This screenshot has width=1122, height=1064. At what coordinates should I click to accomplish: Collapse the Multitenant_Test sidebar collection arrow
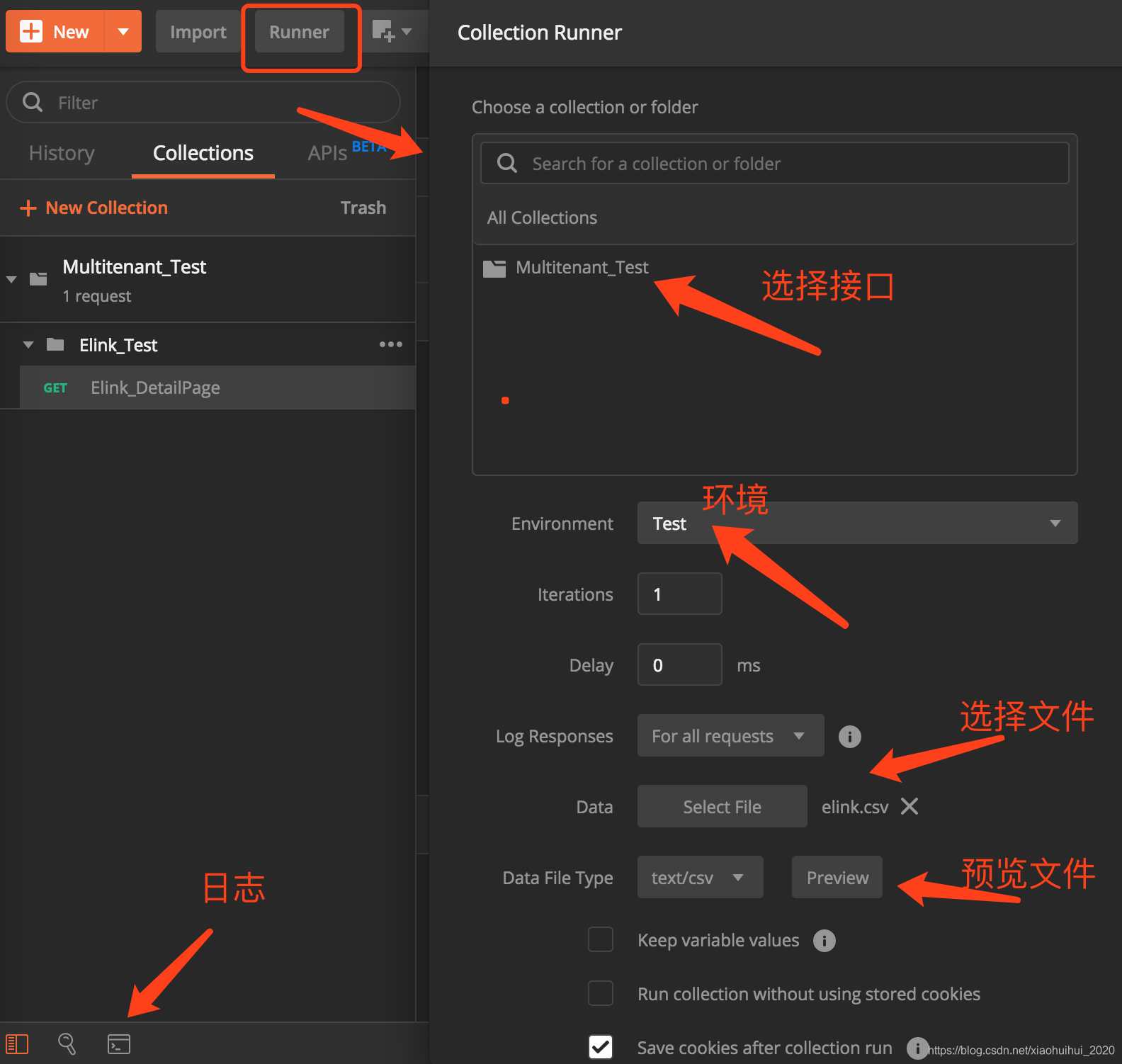click(x=11, y=279)
